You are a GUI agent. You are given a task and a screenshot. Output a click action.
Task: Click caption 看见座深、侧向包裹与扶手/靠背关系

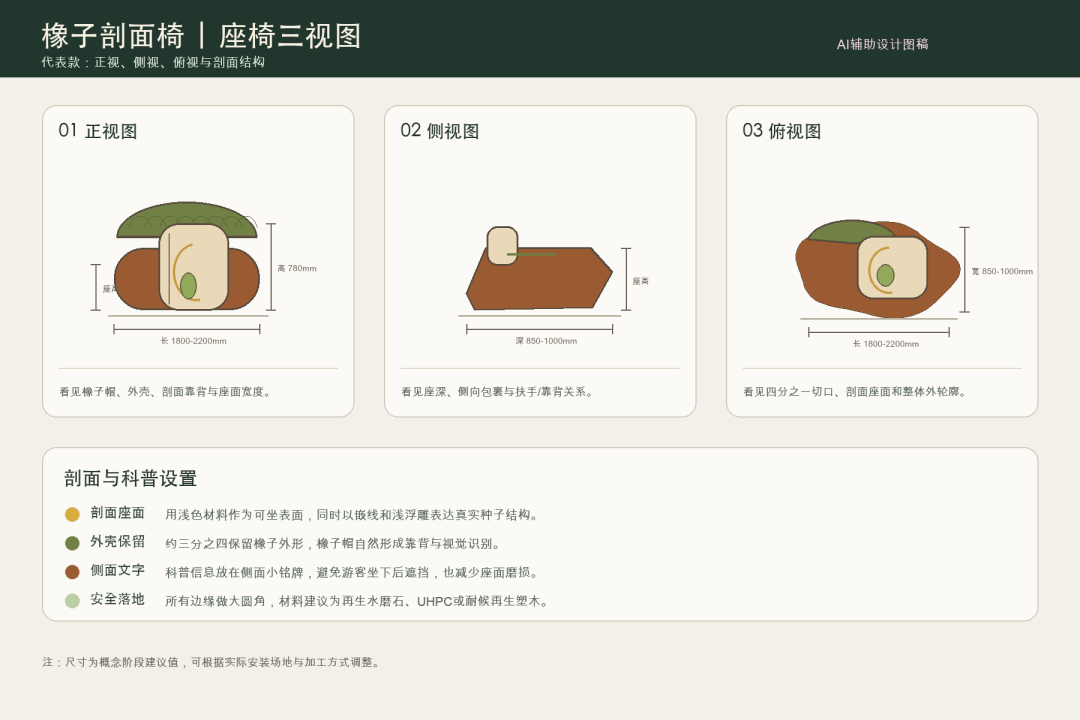pyautogui.click(x=497, y=391)
